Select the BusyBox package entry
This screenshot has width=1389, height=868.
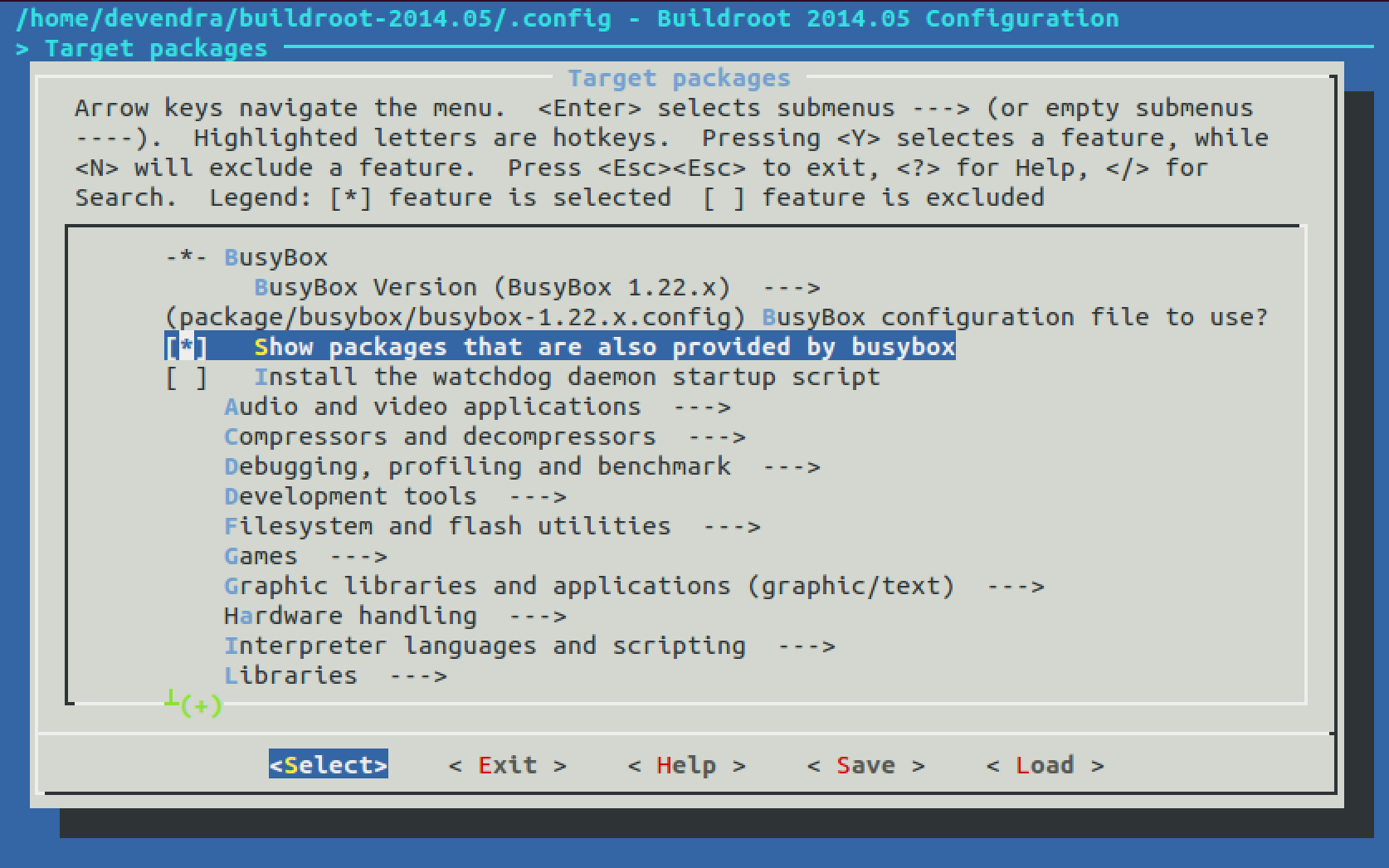246,257
